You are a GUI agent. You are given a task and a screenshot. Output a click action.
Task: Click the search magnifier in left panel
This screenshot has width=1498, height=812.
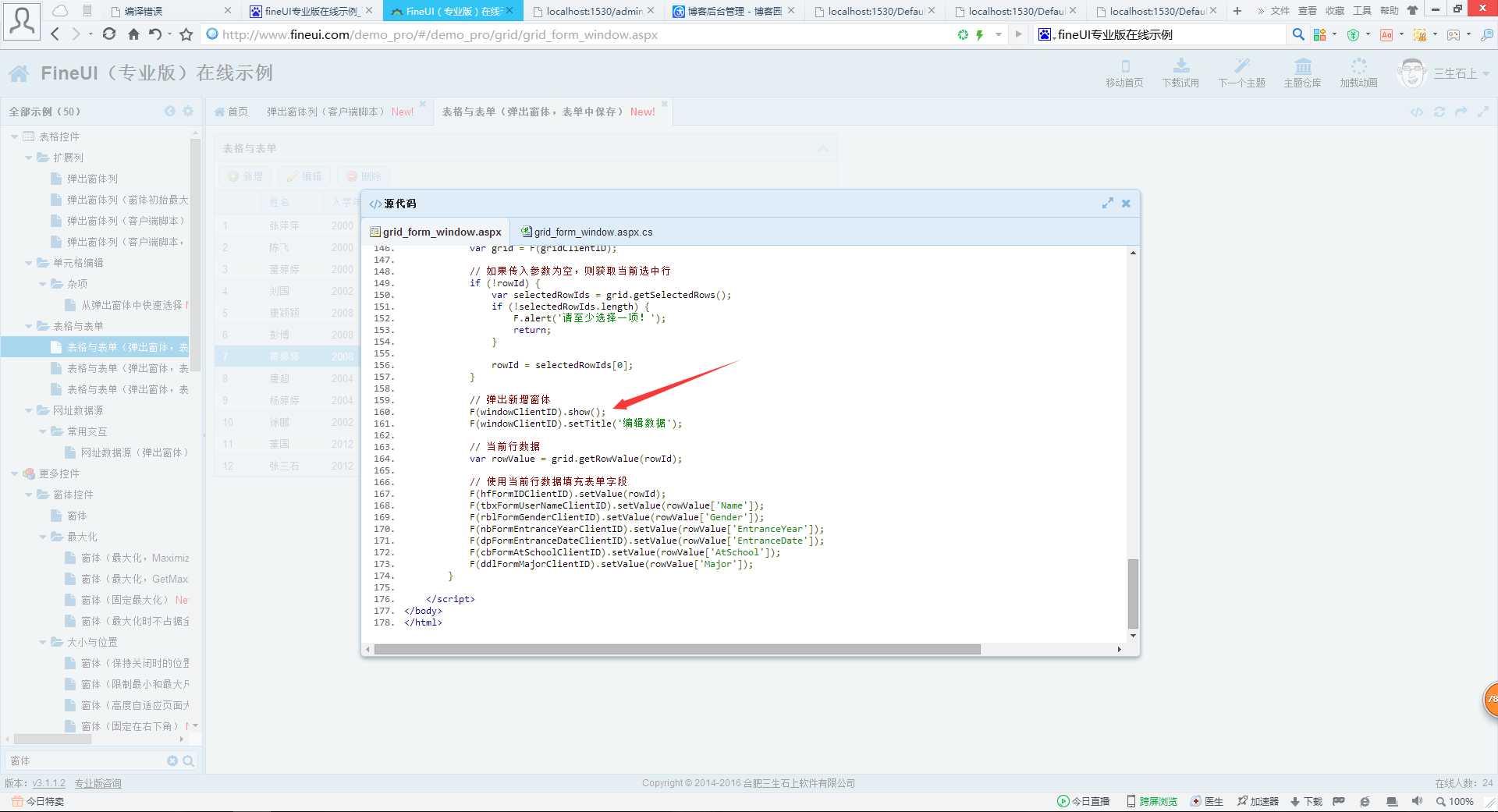[x=188, y=761]
